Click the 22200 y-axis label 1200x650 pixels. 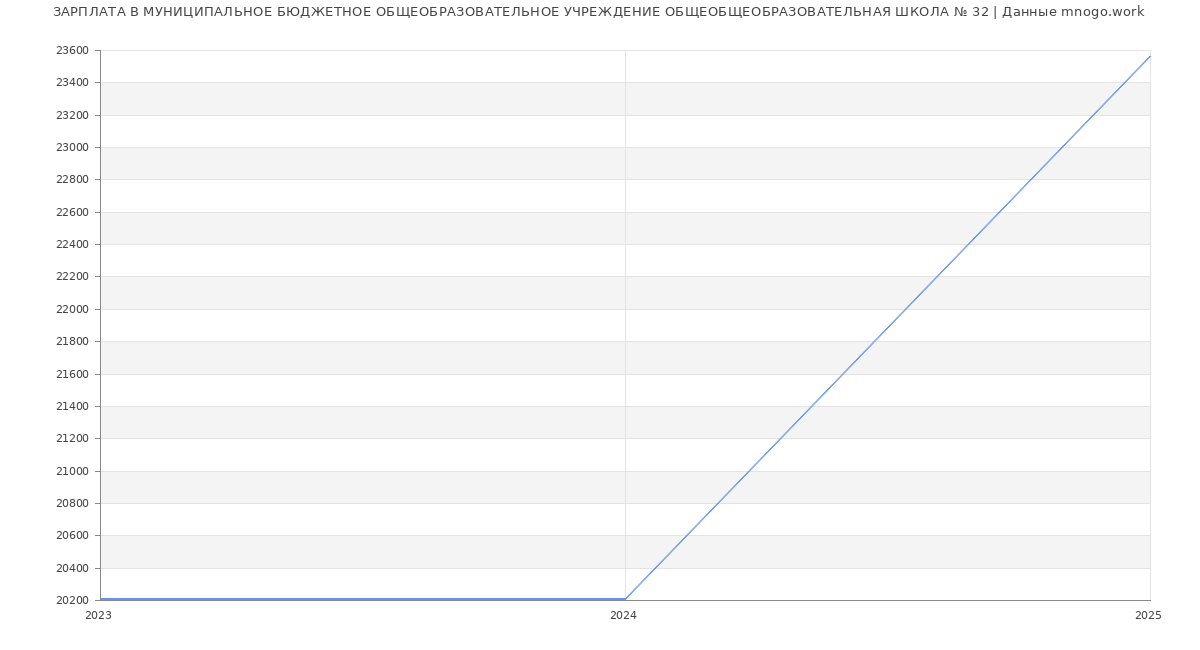[72, 277]
